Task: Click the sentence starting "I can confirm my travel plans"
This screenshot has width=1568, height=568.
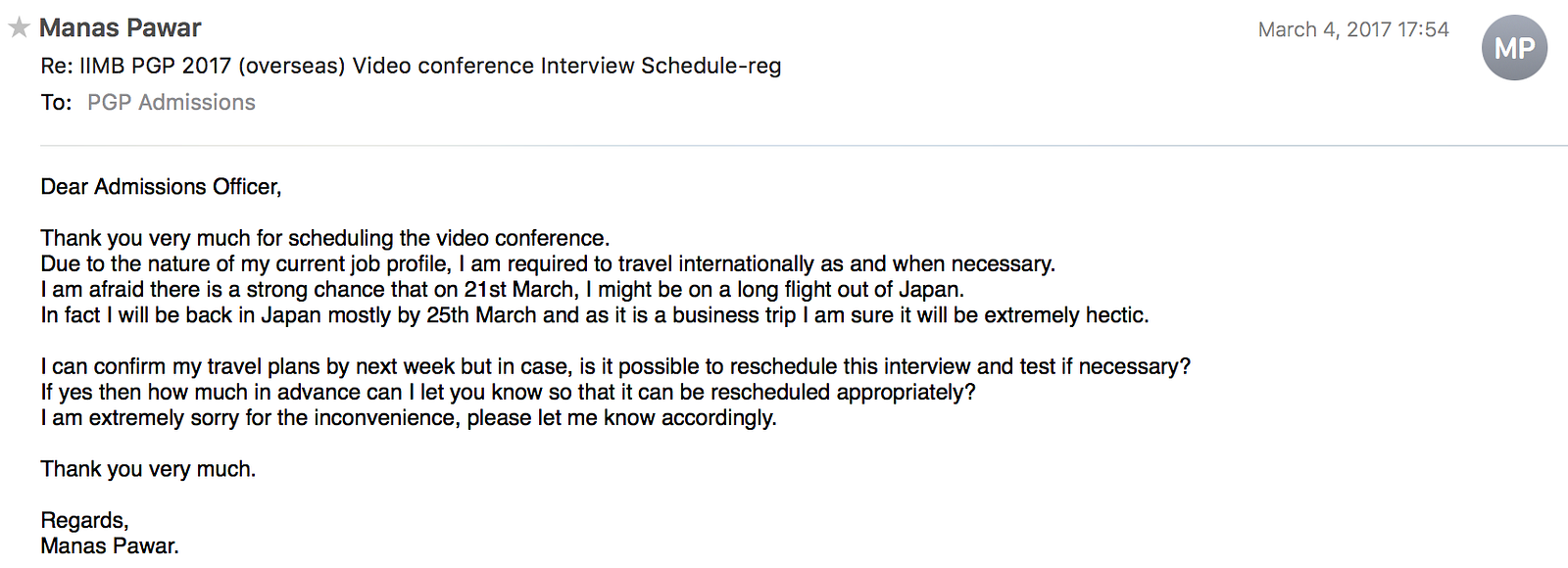Action: pyautogui.click(x=614, y=366)
